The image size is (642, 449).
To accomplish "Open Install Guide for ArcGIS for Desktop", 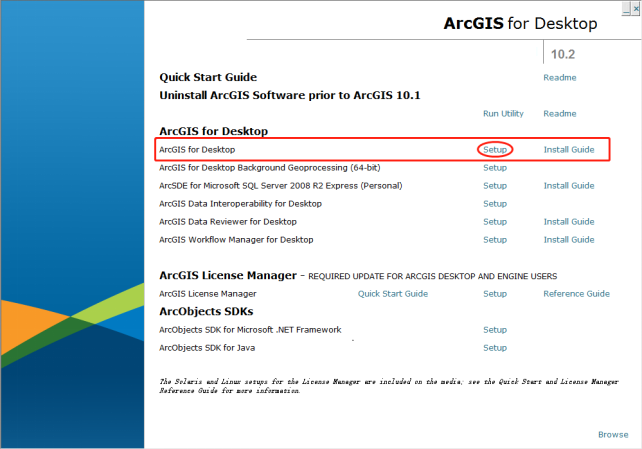I will click(x=569, y=149).
